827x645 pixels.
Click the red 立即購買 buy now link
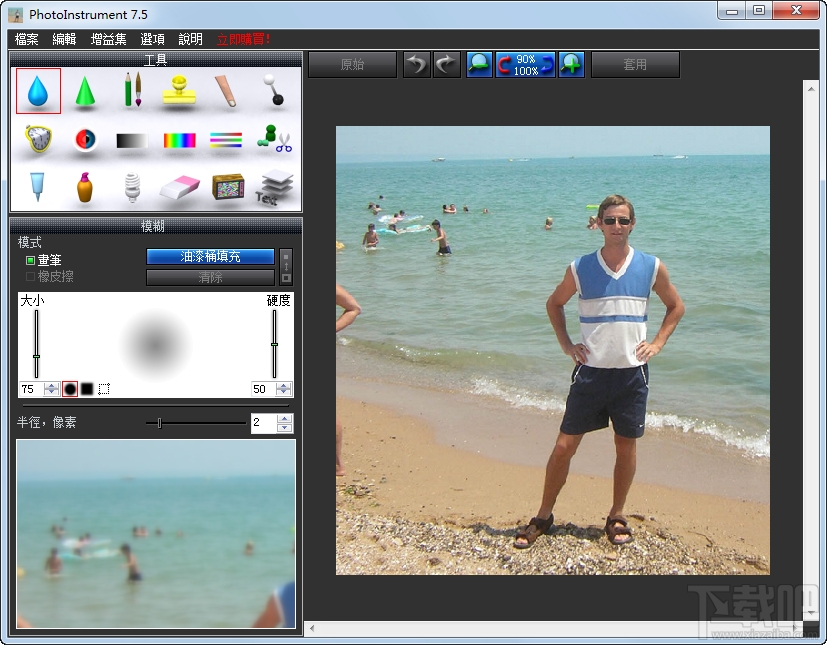click(x=244, y=39)
